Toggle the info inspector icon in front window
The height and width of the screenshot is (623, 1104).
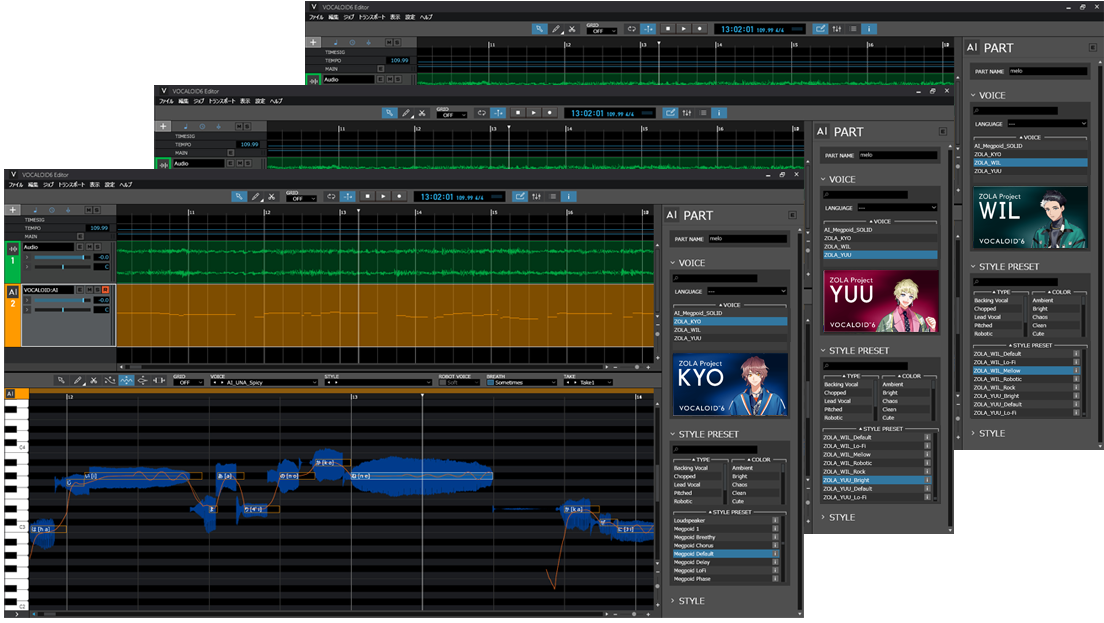(x=569, y=196)
